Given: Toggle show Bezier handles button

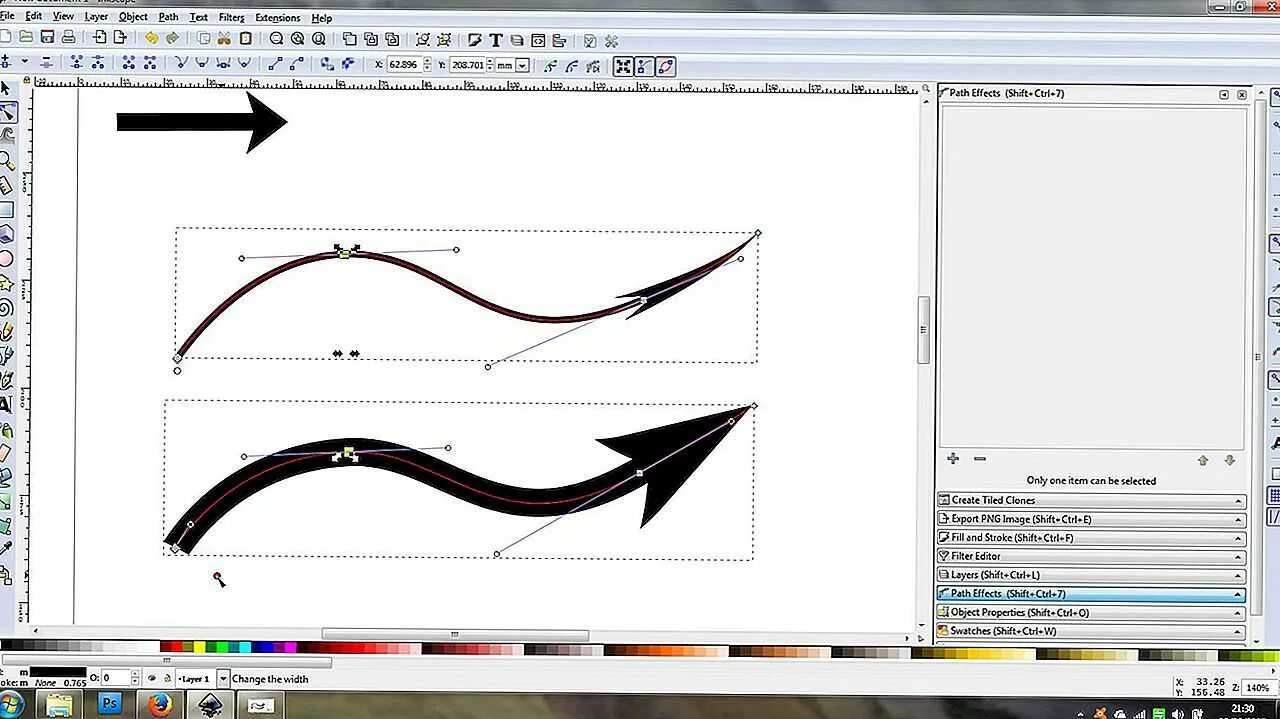Looking at the screenshot, I should coord(645,66).
